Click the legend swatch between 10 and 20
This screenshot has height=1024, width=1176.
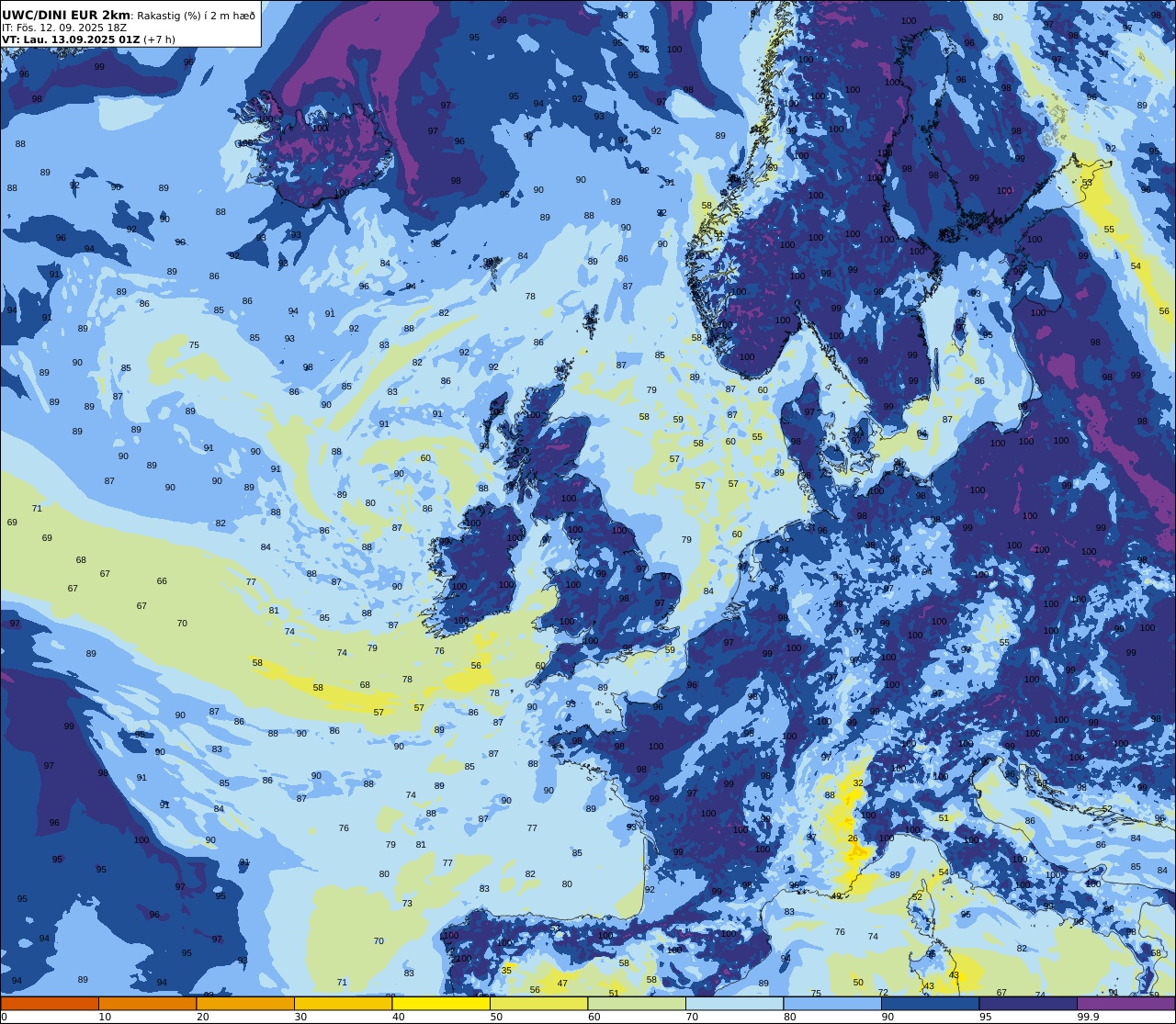point(147,1004)
